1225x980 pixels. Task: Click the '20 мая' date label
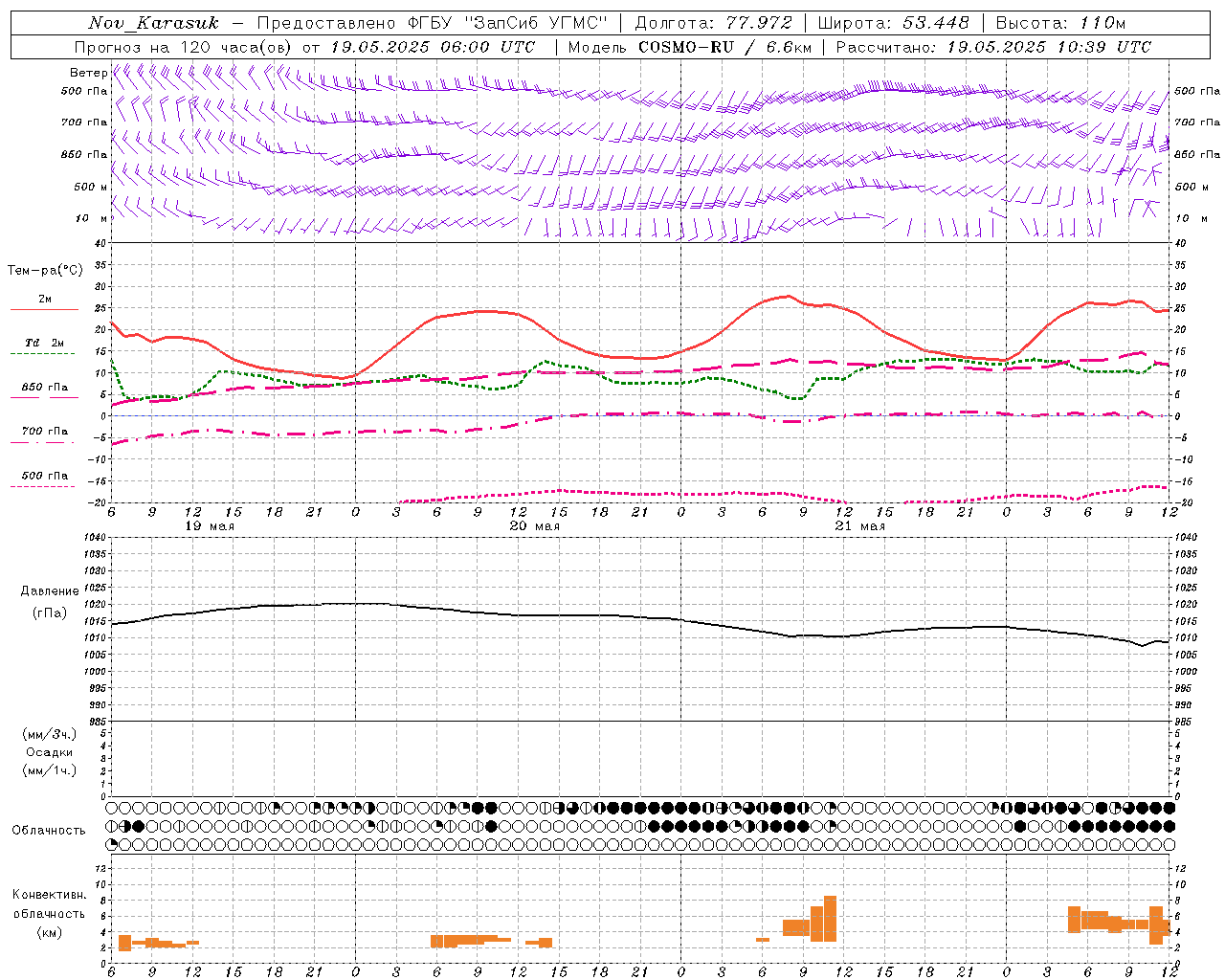coord(534,526)
